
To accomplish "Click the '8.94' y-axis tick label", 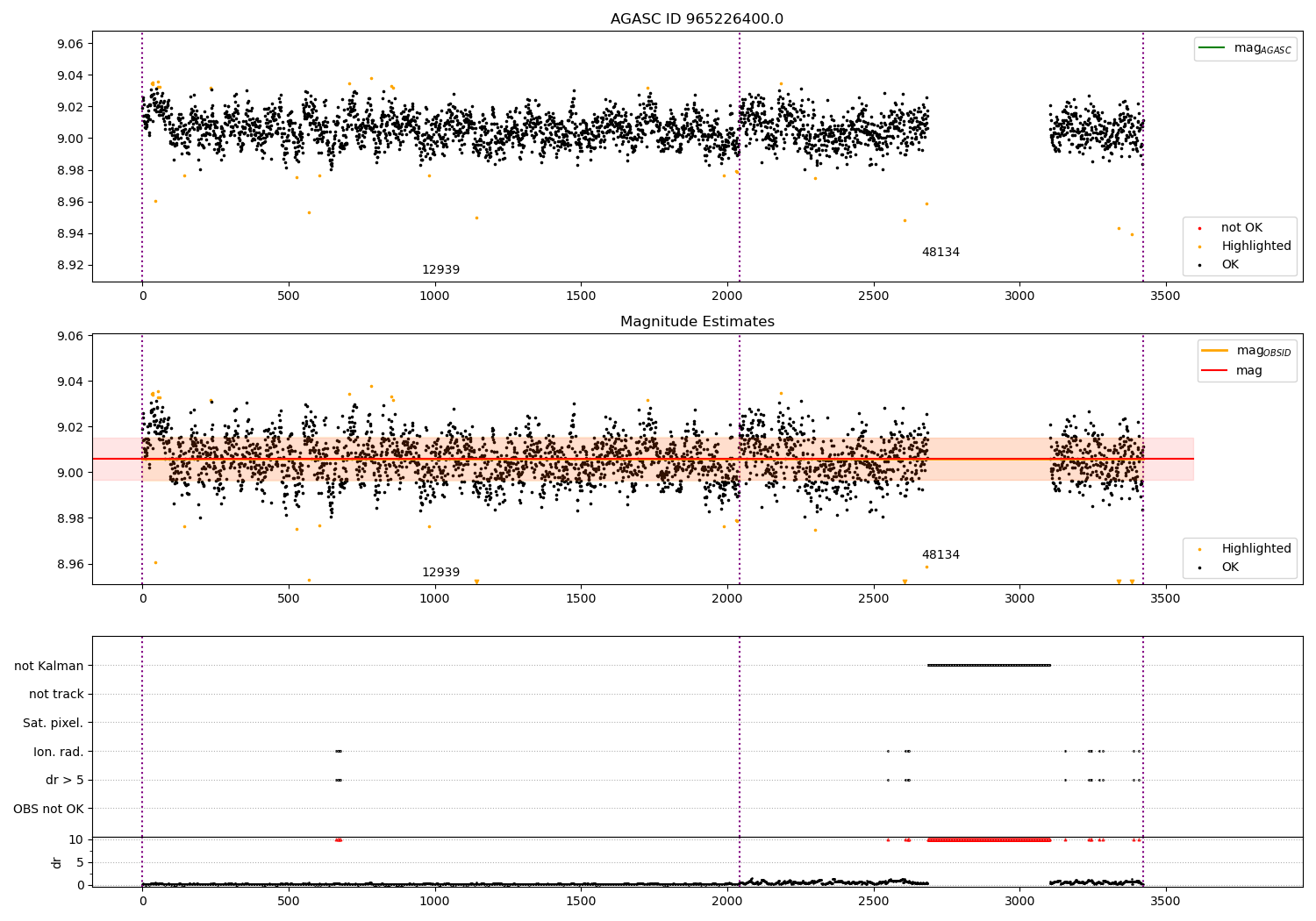I will click(70, 234).
